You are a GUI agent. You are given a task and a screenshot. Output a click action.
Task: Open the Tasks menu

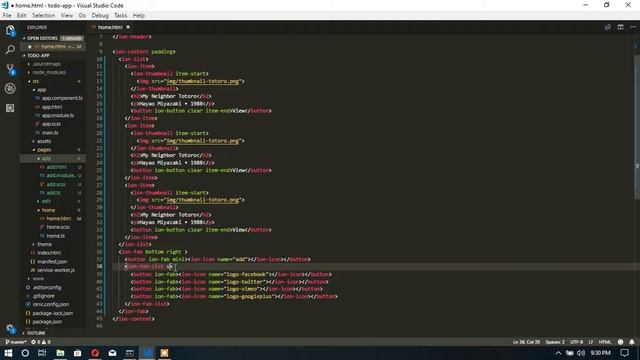(x=120, y=16)
